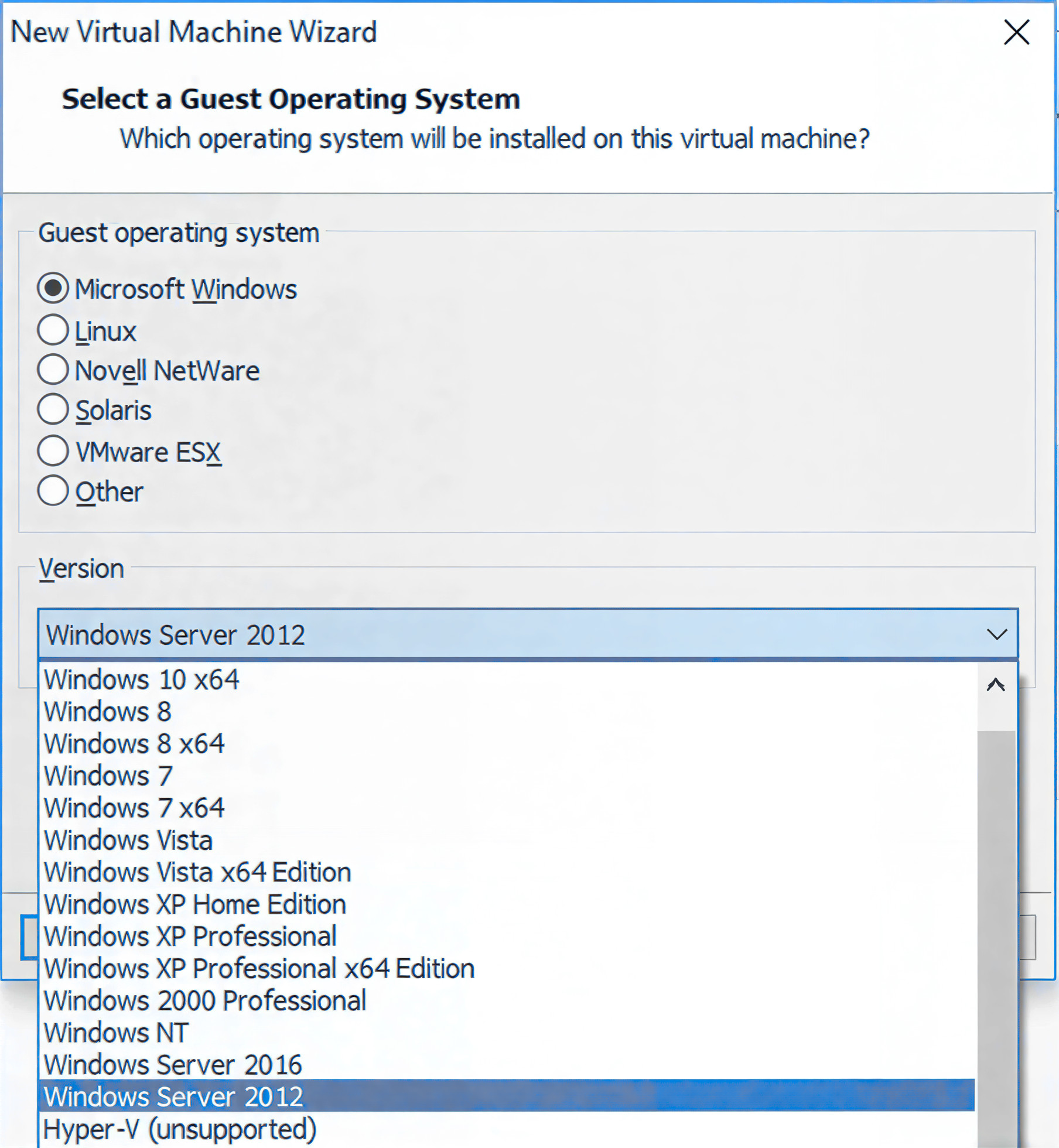This screenshot has height=1148, width=1059.
Task: Select the VMware ESX radio button
Action: (x=53, y=451)
